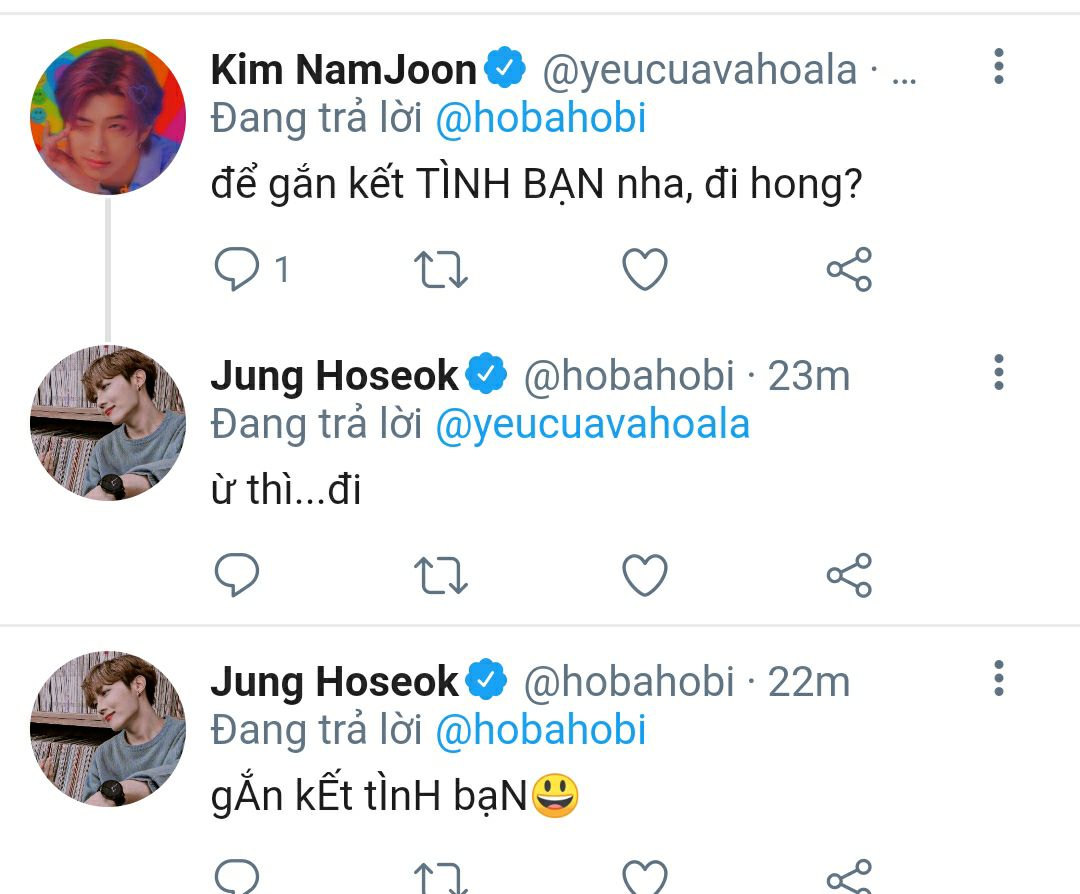Share the 22m Jung Hoseok tweet
The image size is (1080, 894).
pos(849,877)
